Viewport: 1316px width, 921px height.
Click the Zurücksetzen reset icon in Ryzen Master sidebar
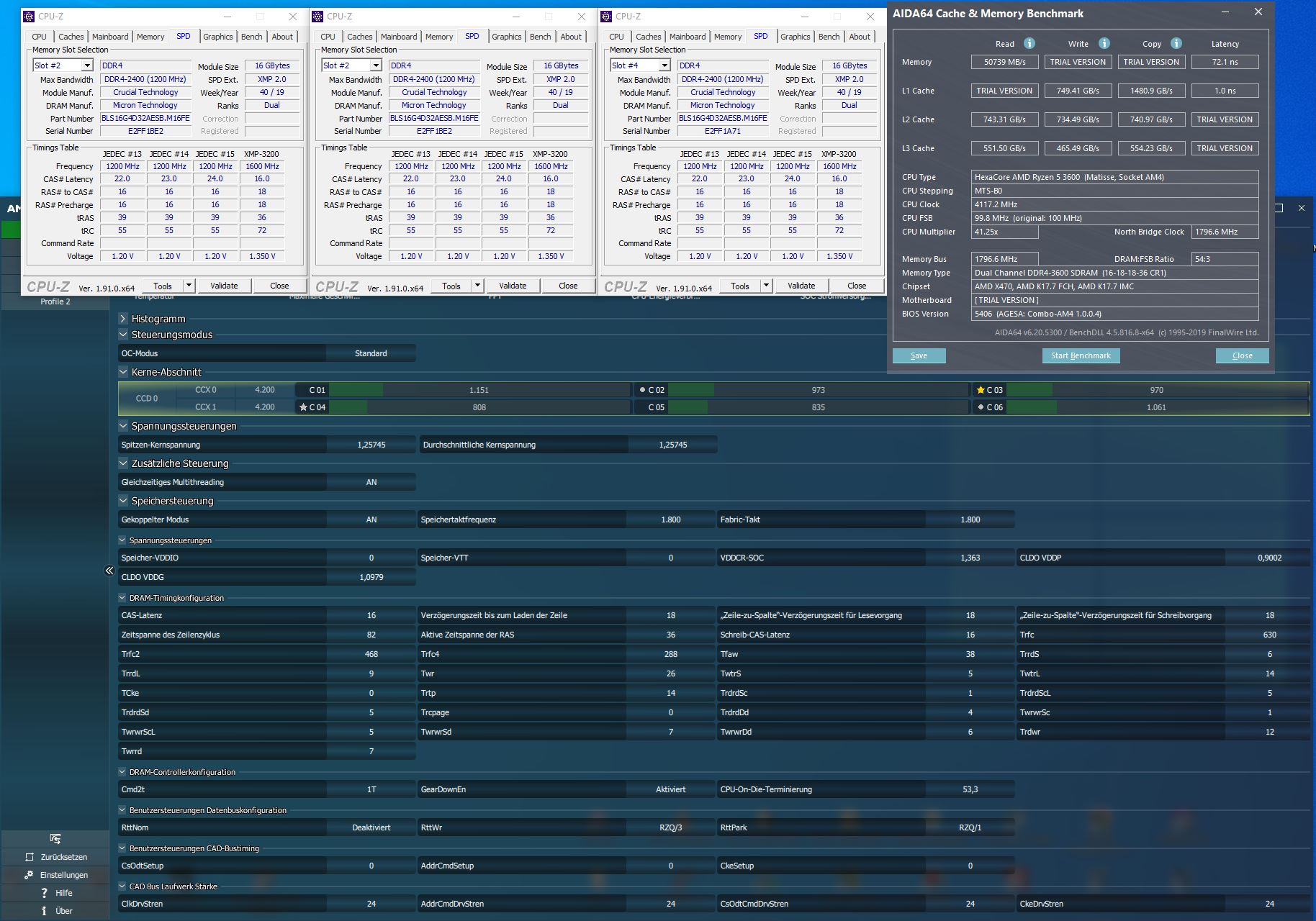coord(30,857)
